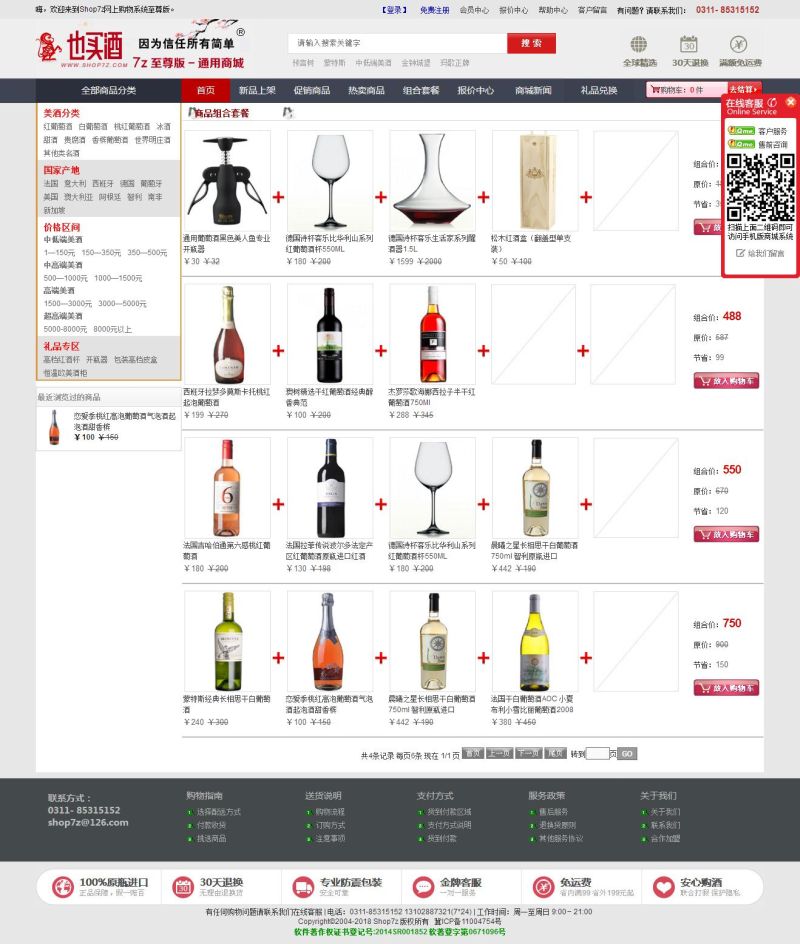
Task: Go to the 上一页 previous page
Action: click(x=499, y=754)
